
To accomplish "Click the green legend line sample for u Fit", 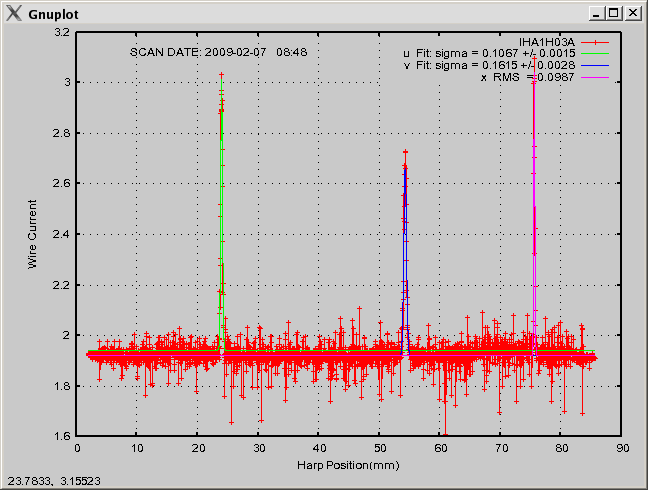I will (595, 54).
